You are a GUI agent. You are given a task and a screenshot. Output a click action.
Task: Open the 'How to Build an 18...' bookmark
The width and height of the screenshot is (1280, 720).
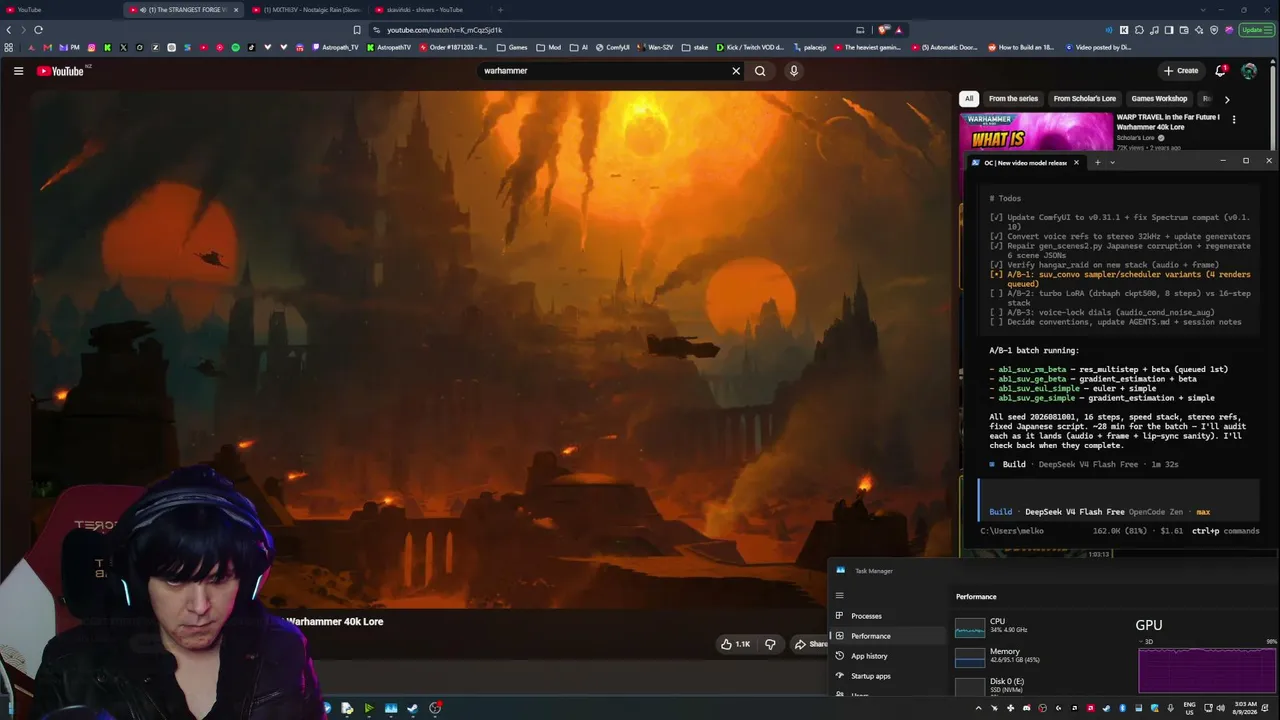coord(1020,47)
